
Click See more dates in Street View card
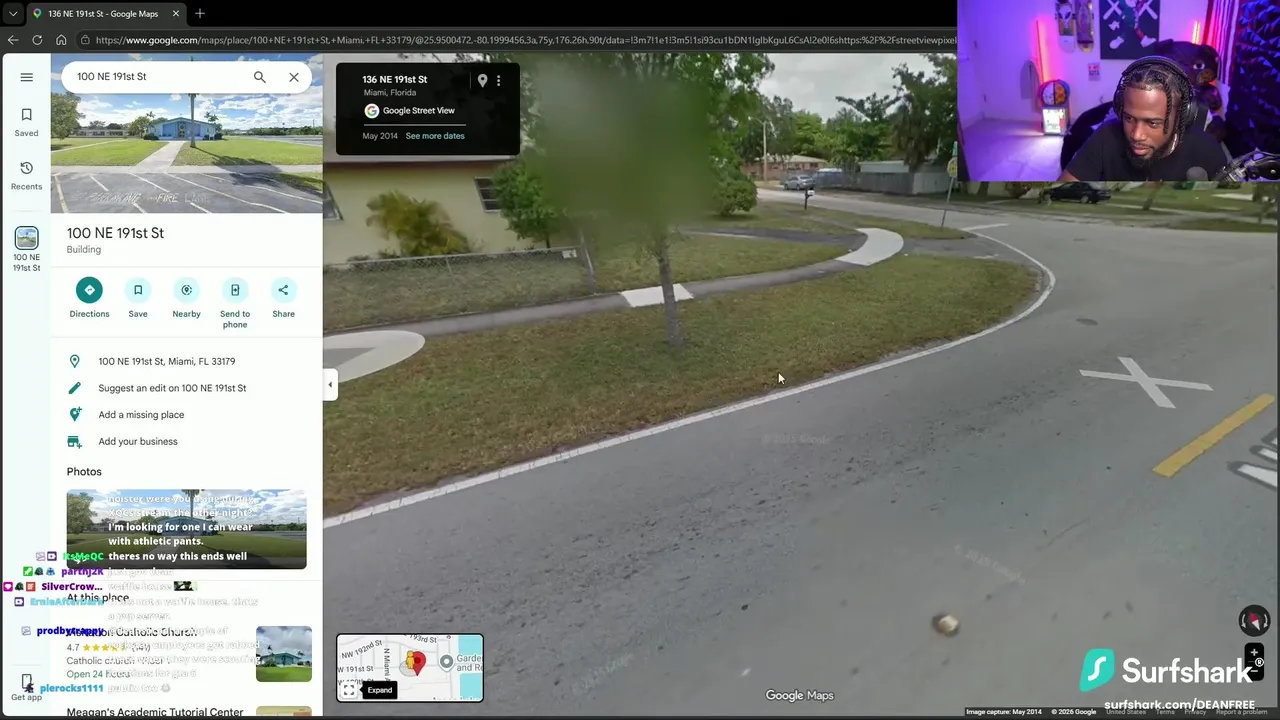coord(435,136)
